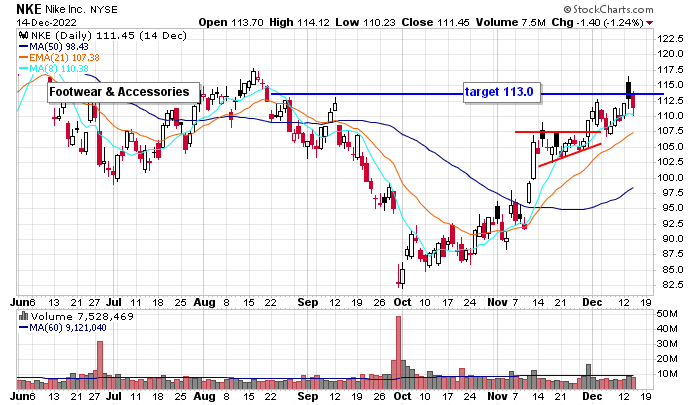Click the Volume 7,528,469 legend text
The height and width of the screenshot is (405, 700).
tap(82, 317)
